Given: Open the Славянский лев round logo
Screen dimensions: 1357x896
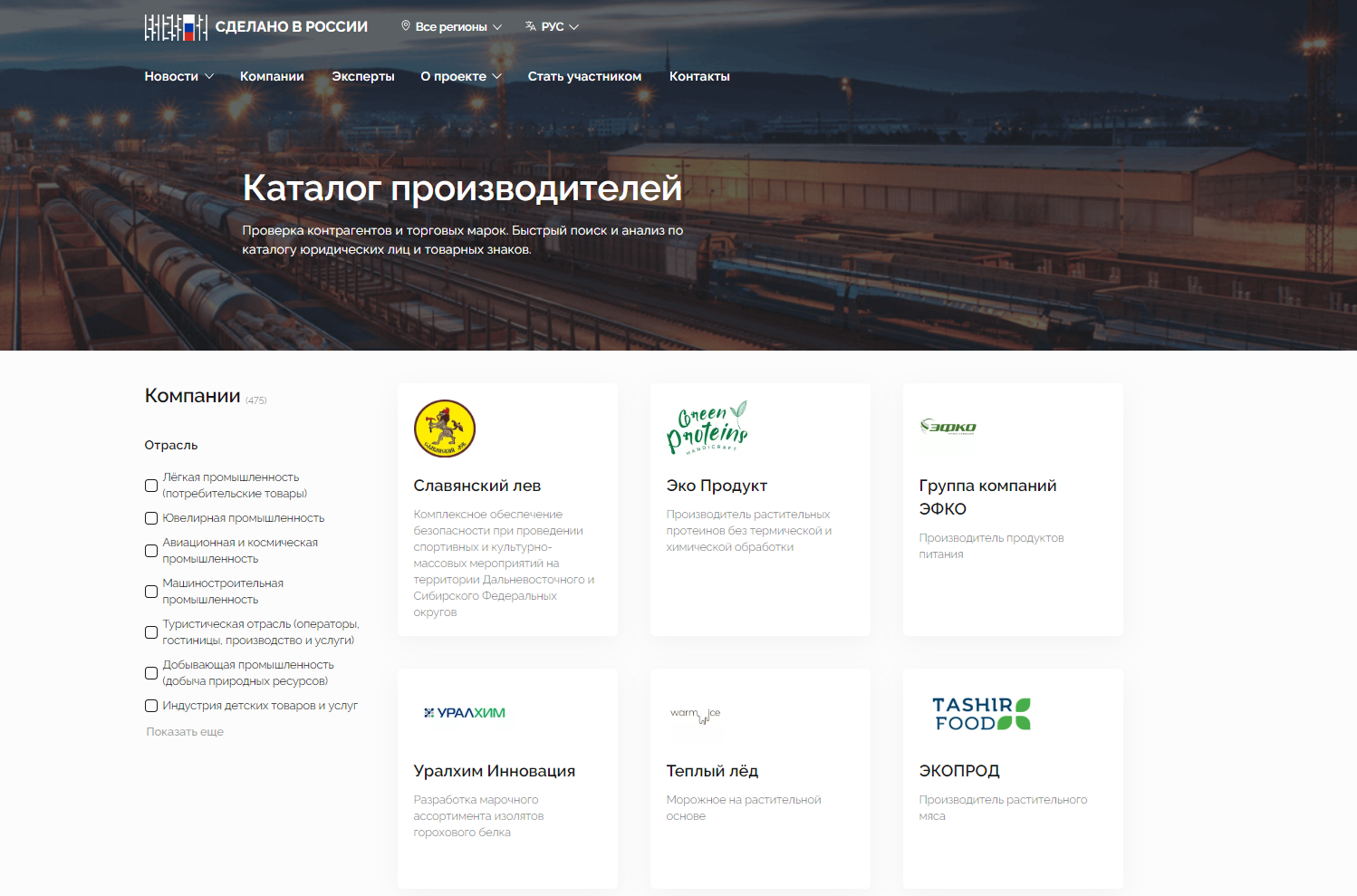Looking at the screenshot, I should click(x=445, y=429).
